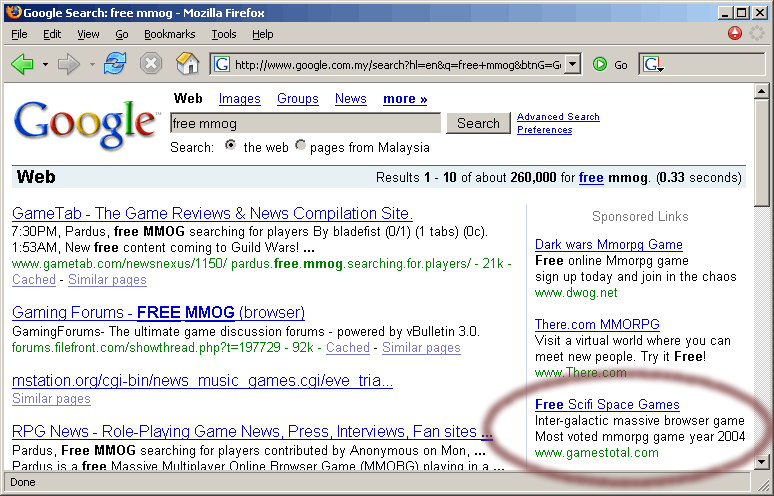Click the Advanced Search link
The image size is (774, 496).
(558, 117)
